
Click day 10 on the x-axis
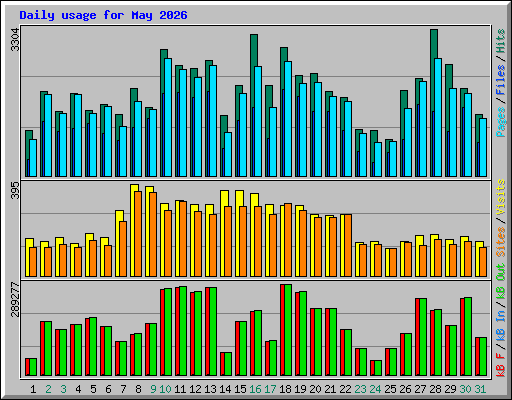(x=165, y=389)
